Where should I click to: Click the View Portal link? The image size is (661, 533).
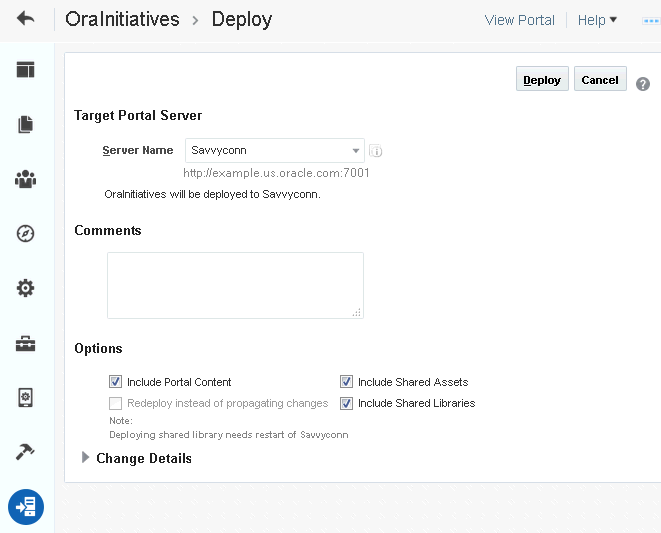(519, 20)
